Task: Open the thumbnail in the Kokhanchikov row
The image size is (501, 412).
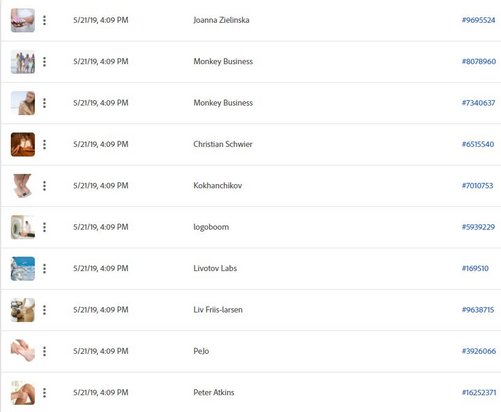Action: click(x=23, y=186)
